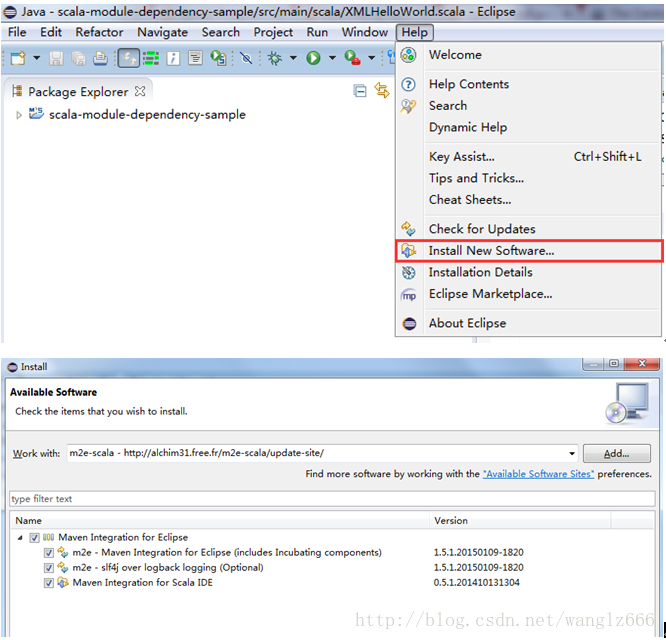Open the File menu
666x640 pixels.
click(x=17, y=32)
